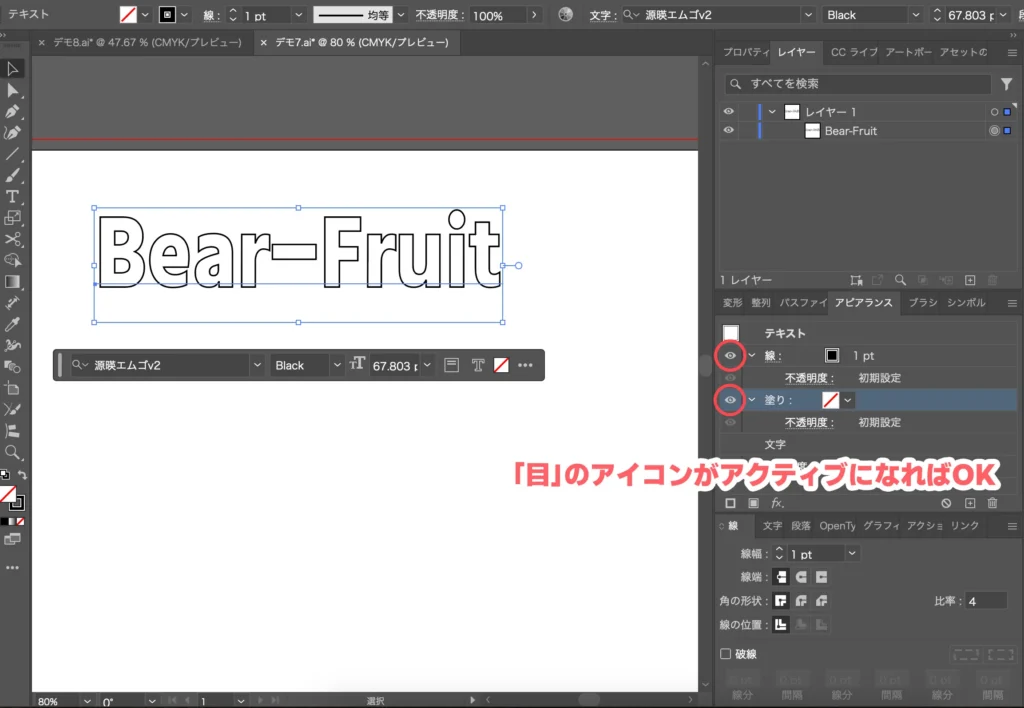Collapse the レイヤー 1 layer tree
Viewport: 1024px width, 708px height.
772,112
